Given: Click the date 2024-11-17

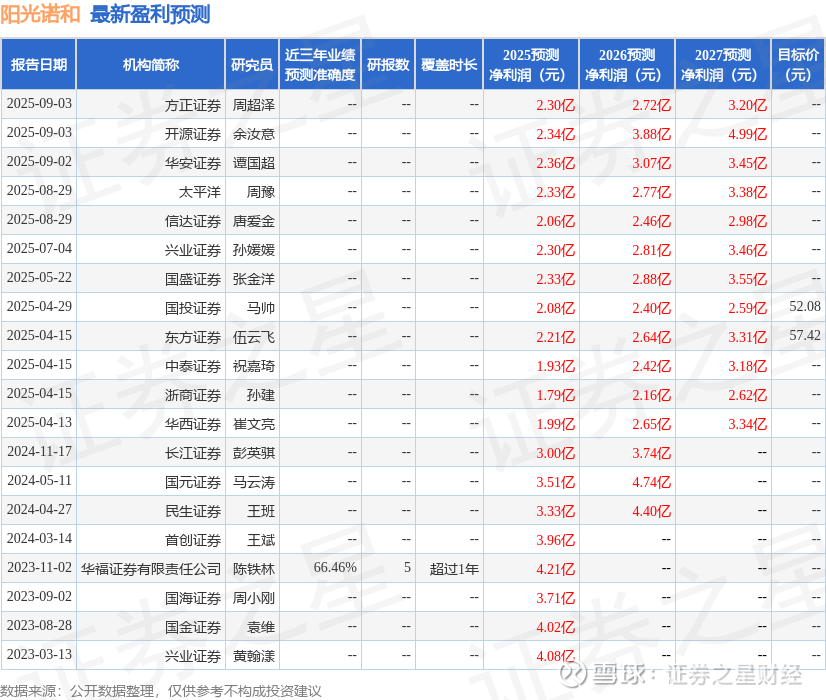Looking at the screenshot, I should (39, 451).
